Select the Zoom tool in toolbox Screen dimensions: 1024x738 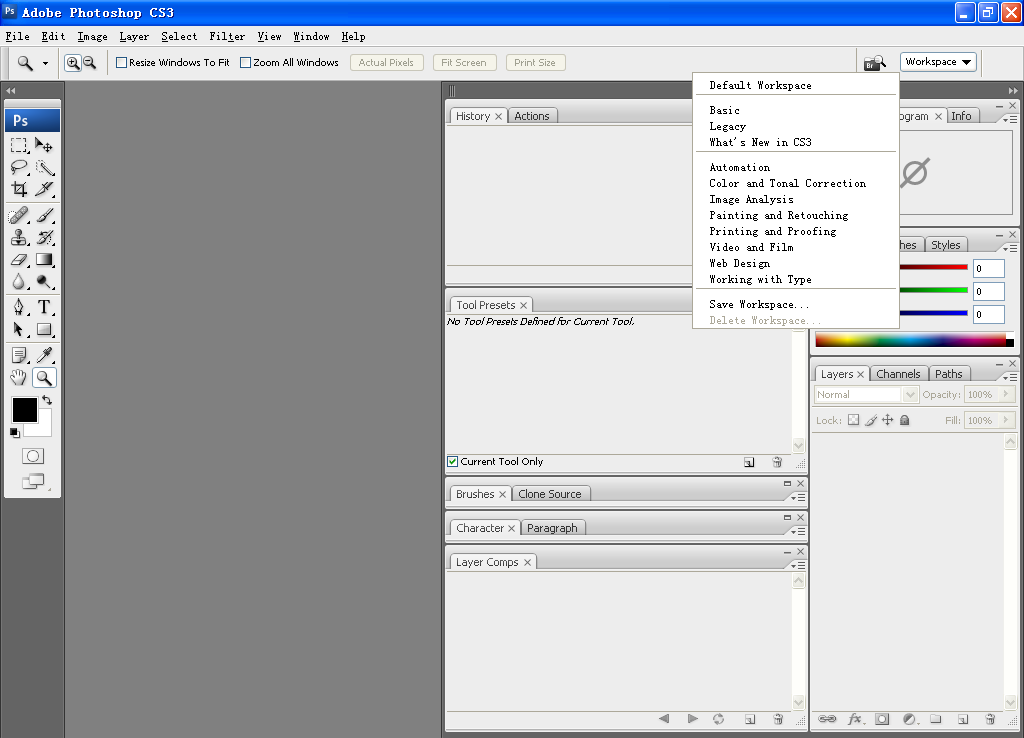44,377
